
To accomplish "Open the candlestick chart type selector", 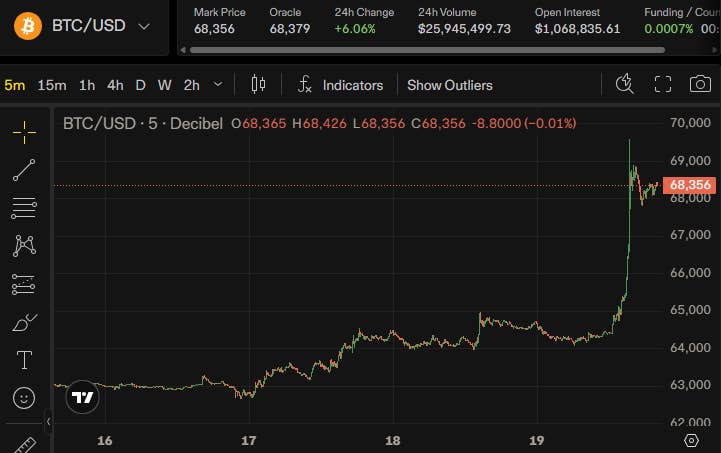I will 258,85.
